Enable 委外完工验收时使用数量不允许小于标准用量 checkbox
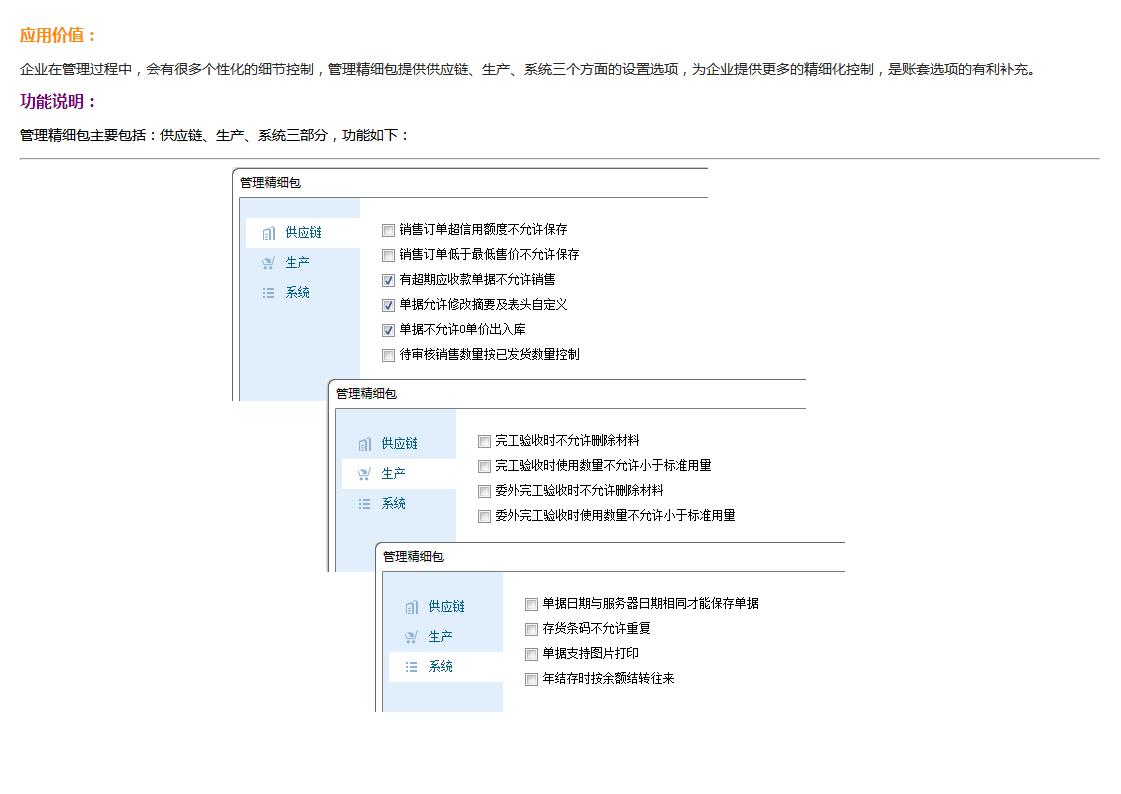The height and width of the screenshot is (794, 1121). (484, 516)
